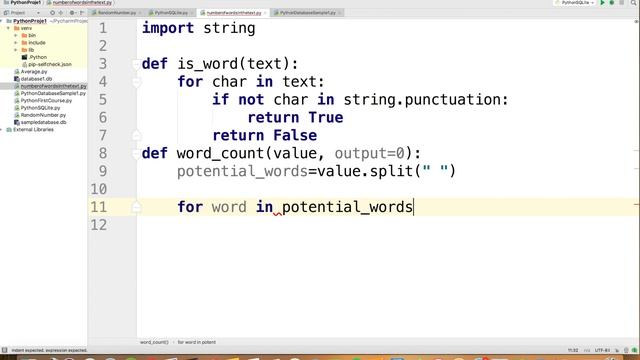Run the PythonSQLite configuration with green play button
Viewport: 640px width, 360px height.
pos(602,2)
